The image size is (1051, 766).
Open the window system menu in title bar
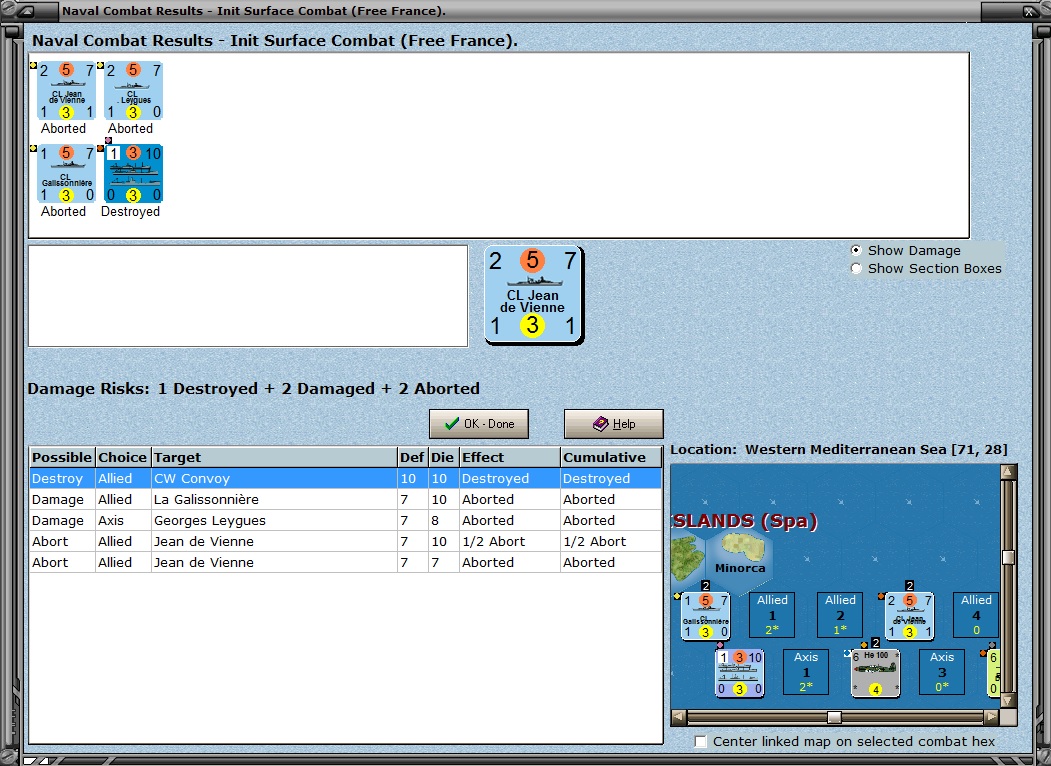[29, 11]
